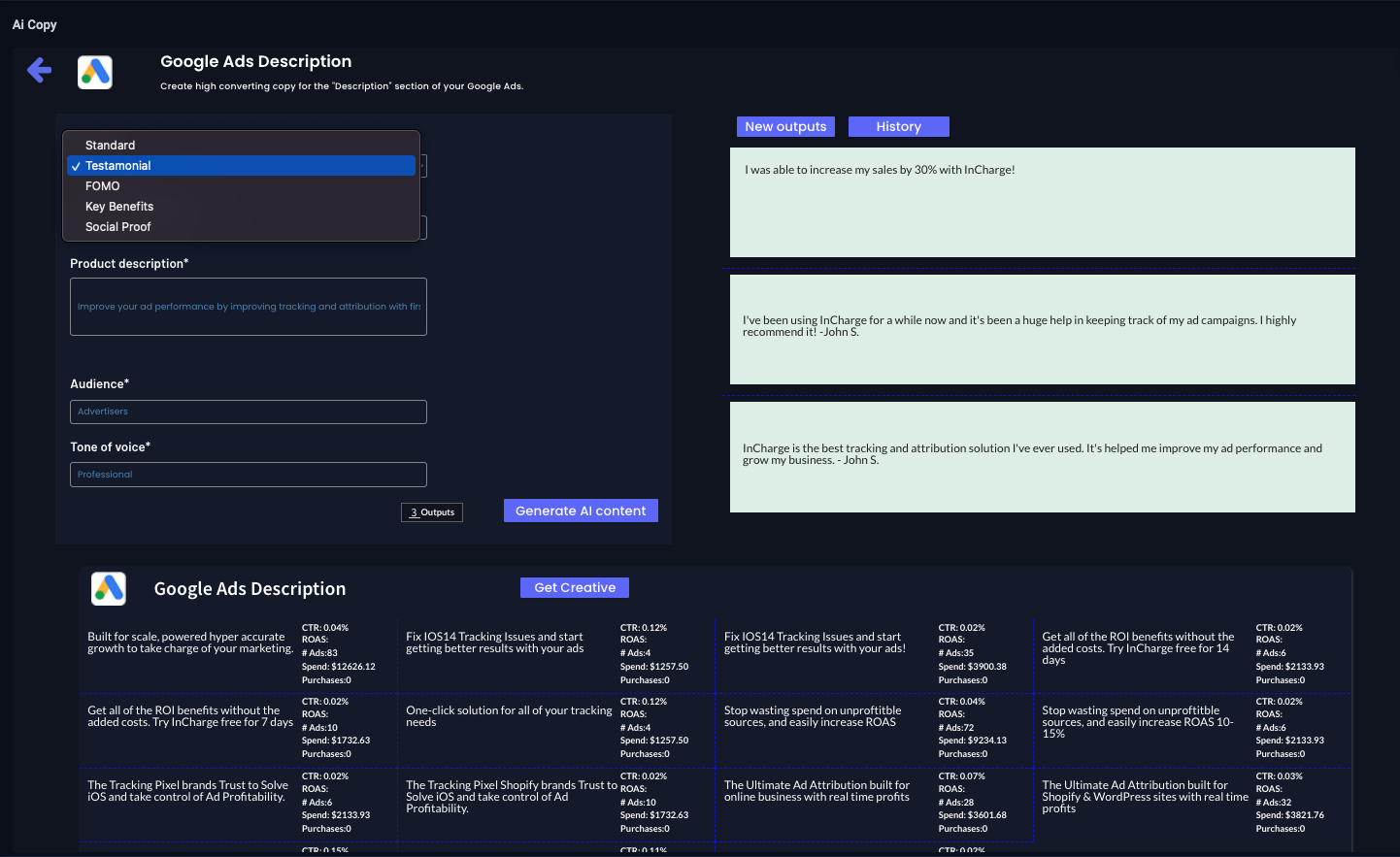This screenshot has width=1400, height=857.
Task: Click ad 'Stop wasting spend' ending 'easily increase ROAS'
Action: pyautogui.click(x=813, y=716)
